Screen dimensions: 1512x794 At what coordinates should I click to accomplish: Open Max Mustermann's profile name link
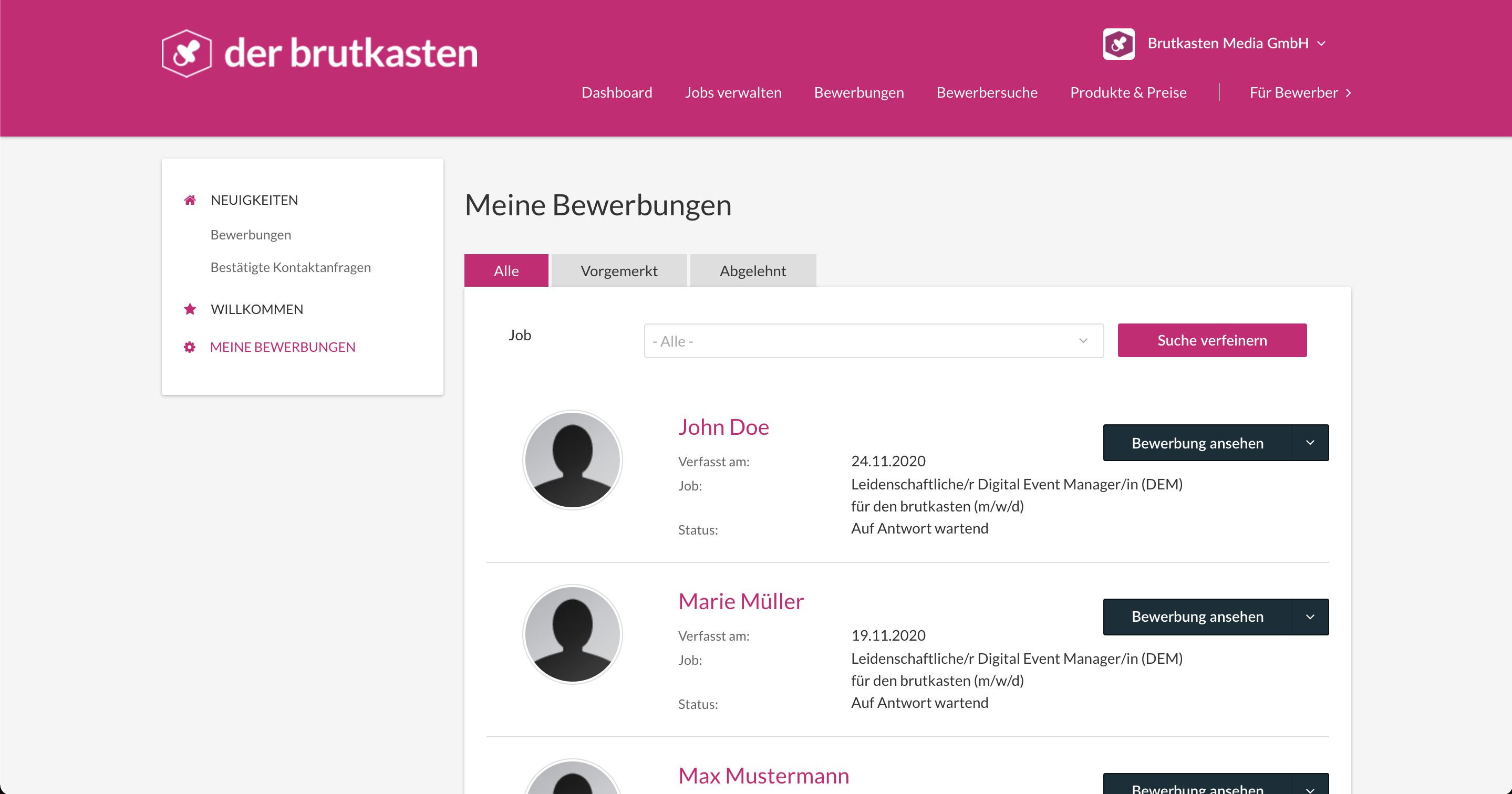tap(764, 776)
